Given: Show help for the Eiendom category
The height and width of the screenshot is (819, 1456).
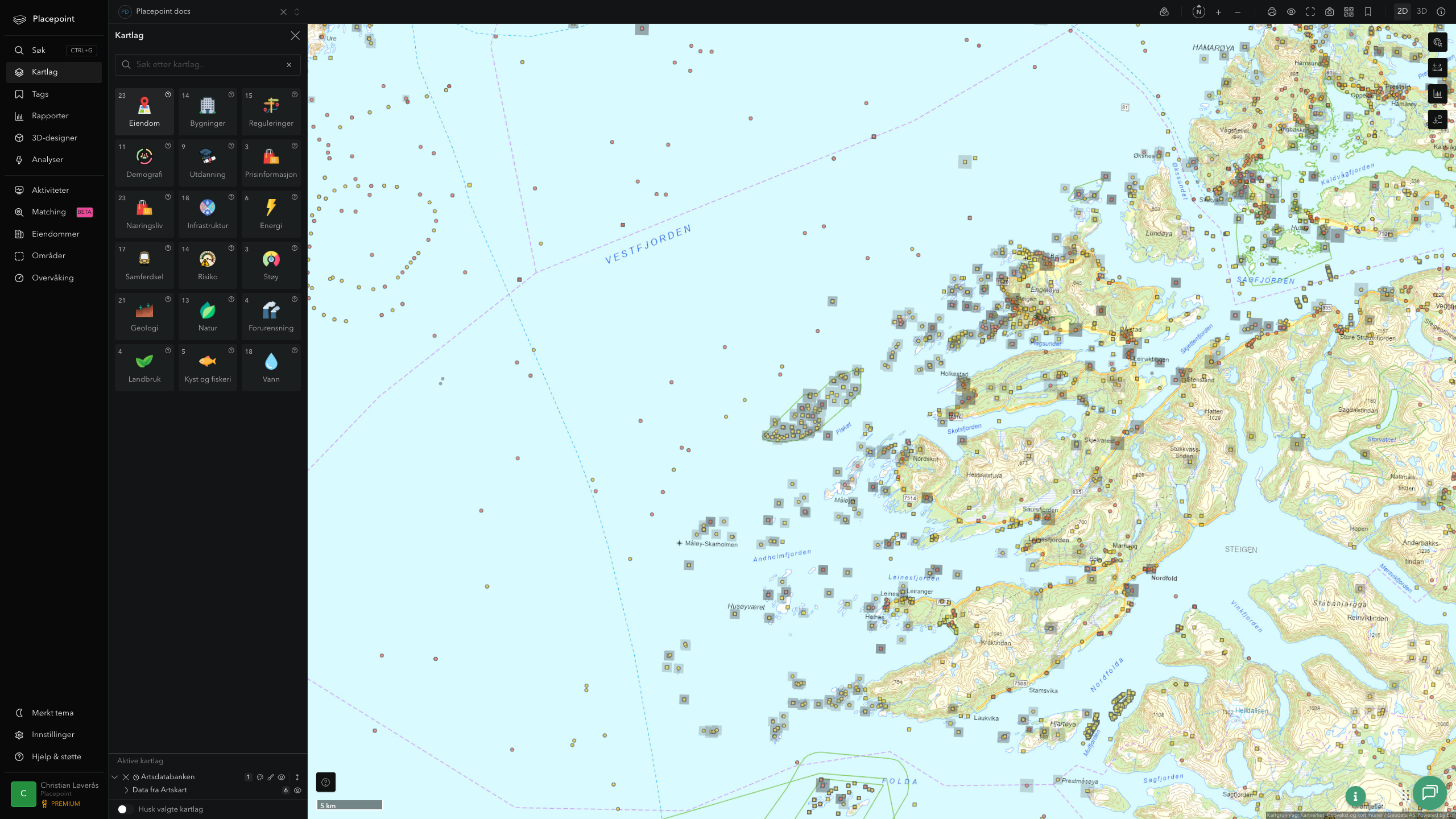Looking at the screenshot, I should [x=168, y=95].
